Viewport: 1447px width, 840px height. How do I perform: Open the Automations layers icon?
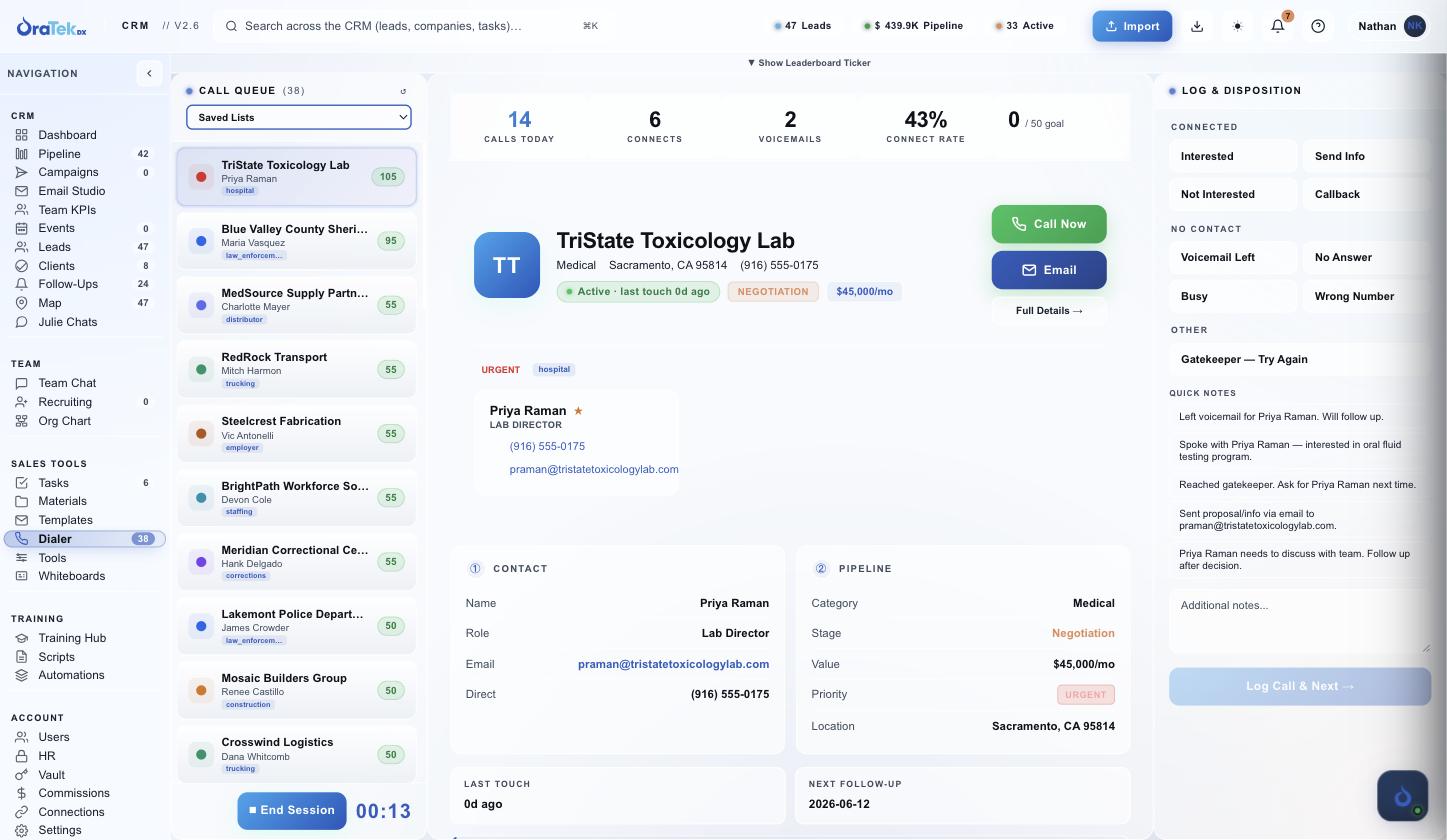[21, 675]
